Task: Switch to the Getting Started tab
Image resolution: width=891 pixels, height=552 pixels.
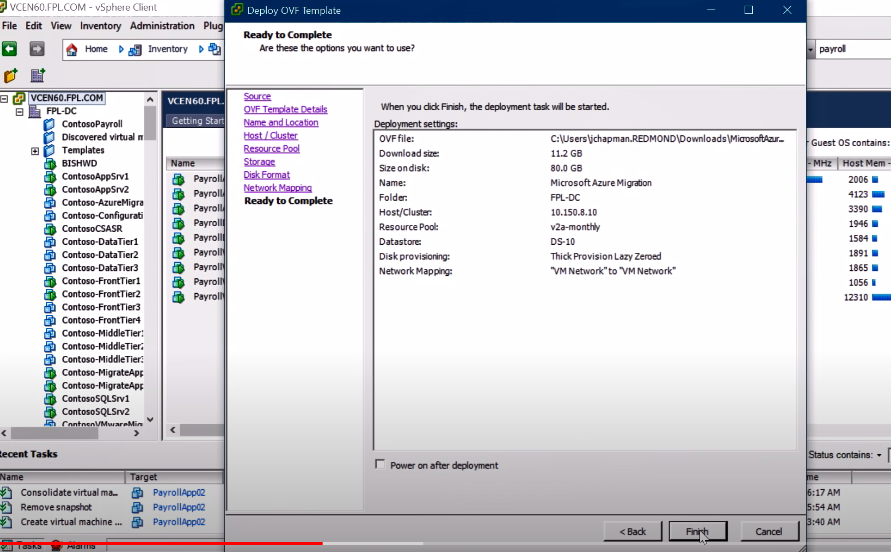Action: [x=195, y=121]
